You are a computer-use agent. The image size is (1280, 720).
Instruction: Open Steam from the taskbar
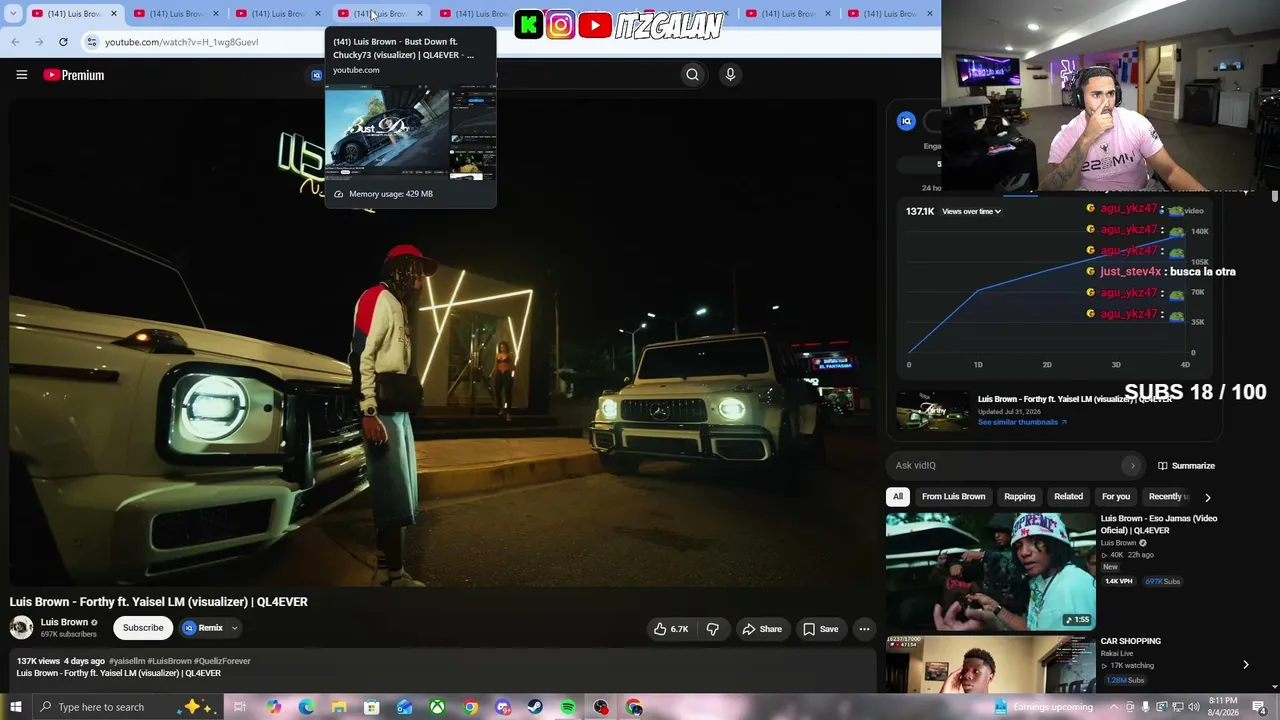tap(535, 707)
